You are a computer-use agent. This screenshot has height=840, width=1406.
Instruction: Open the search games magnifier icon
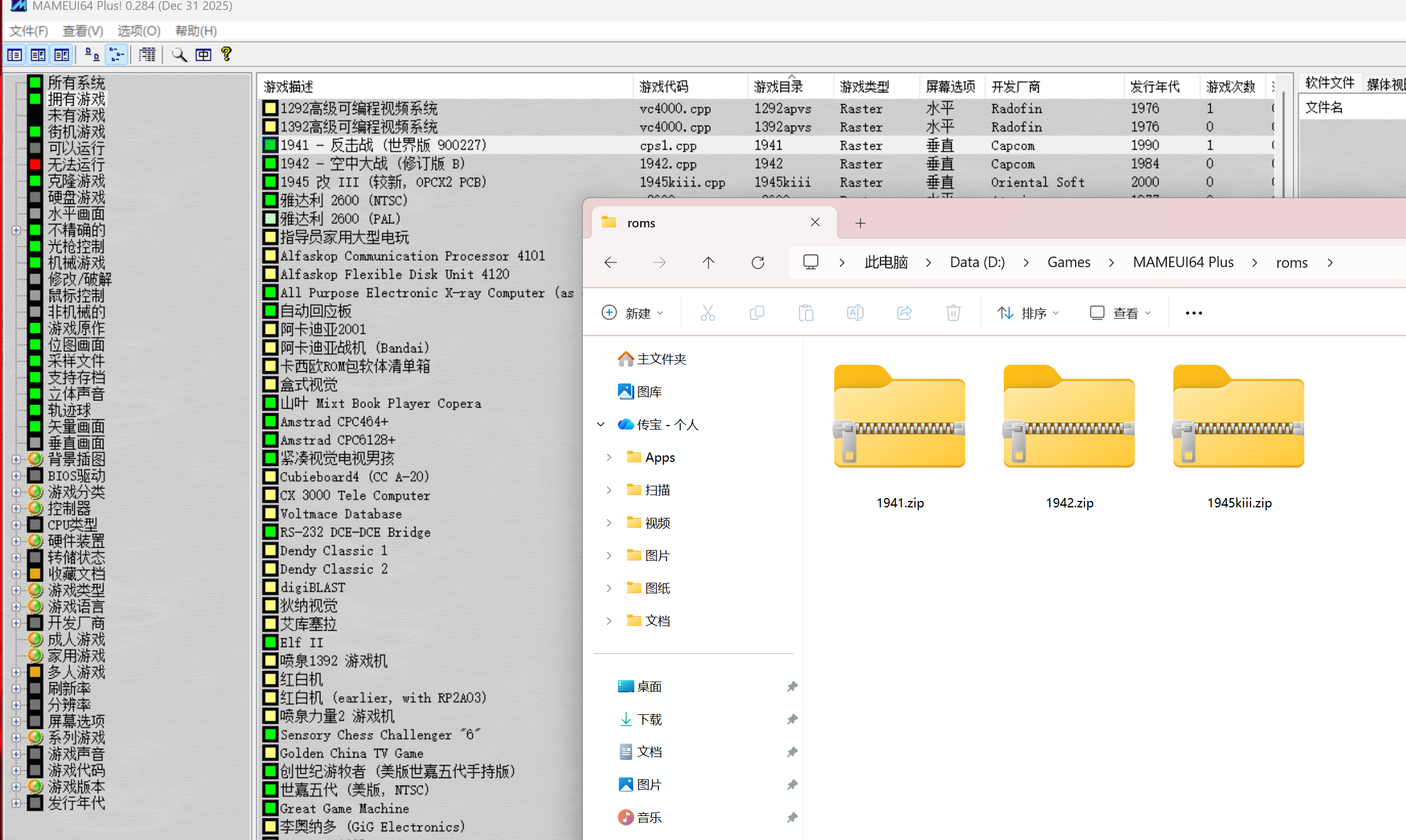click(179, 54)
